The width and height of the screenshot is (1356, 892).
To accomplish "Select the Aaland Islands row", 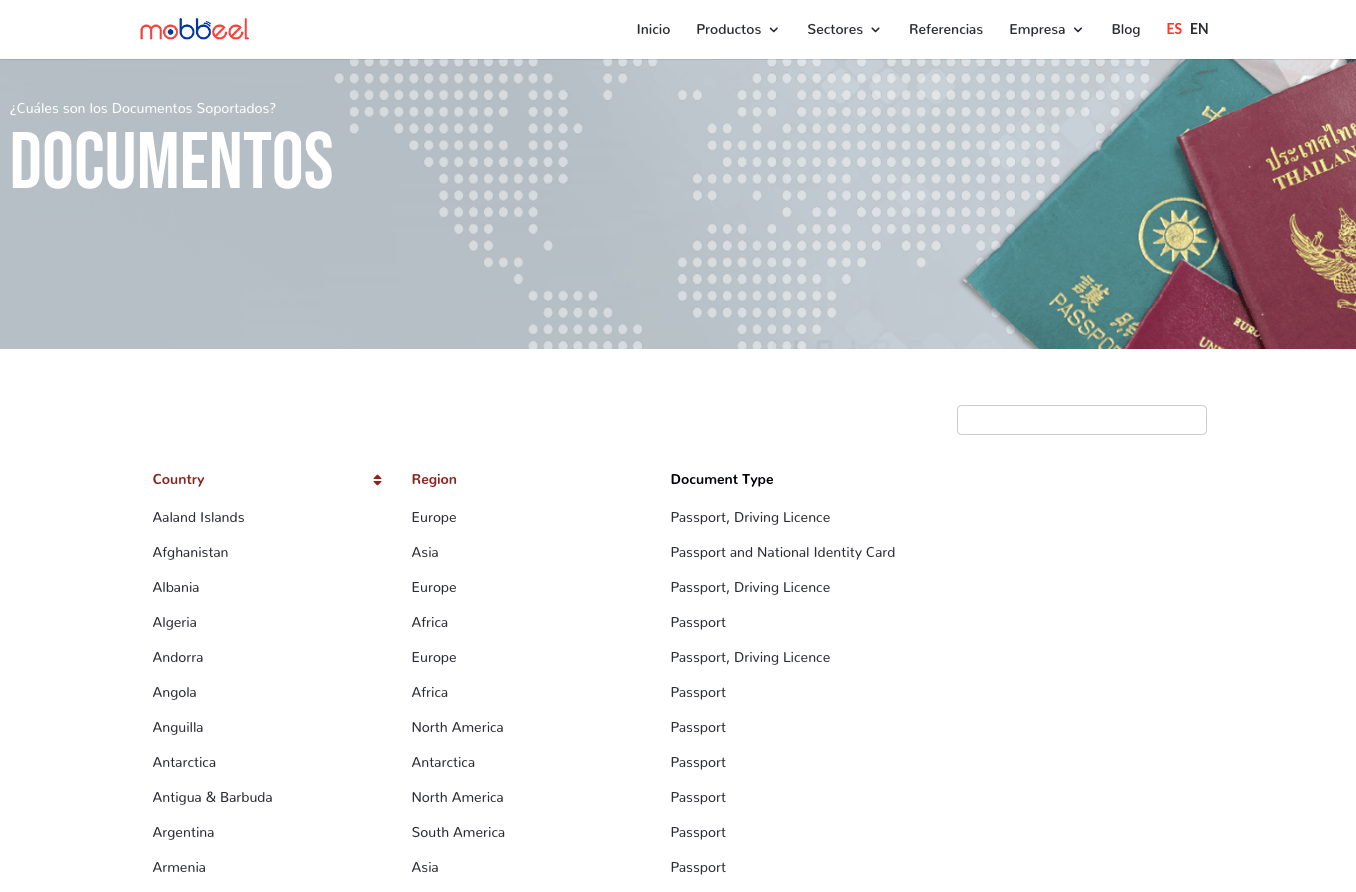I will [198, 518].
